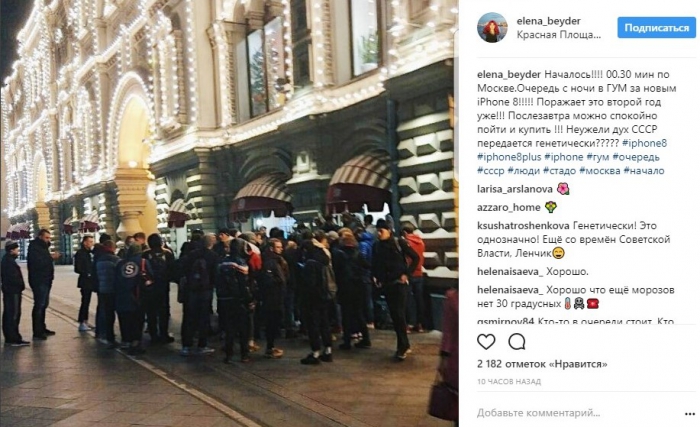Open elena_beyder username in header
700x427 pixels.
click(548, 21)
